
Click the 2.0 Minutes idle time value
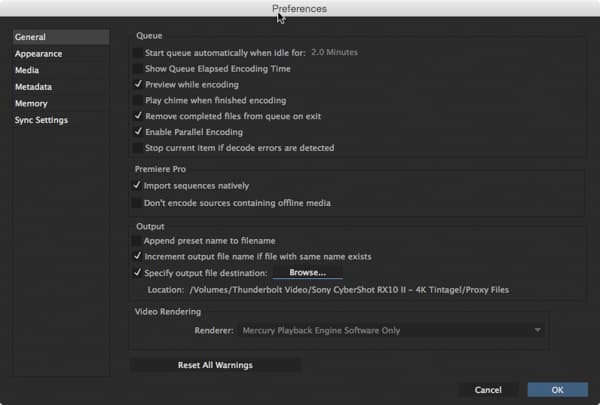coord(334,52)
